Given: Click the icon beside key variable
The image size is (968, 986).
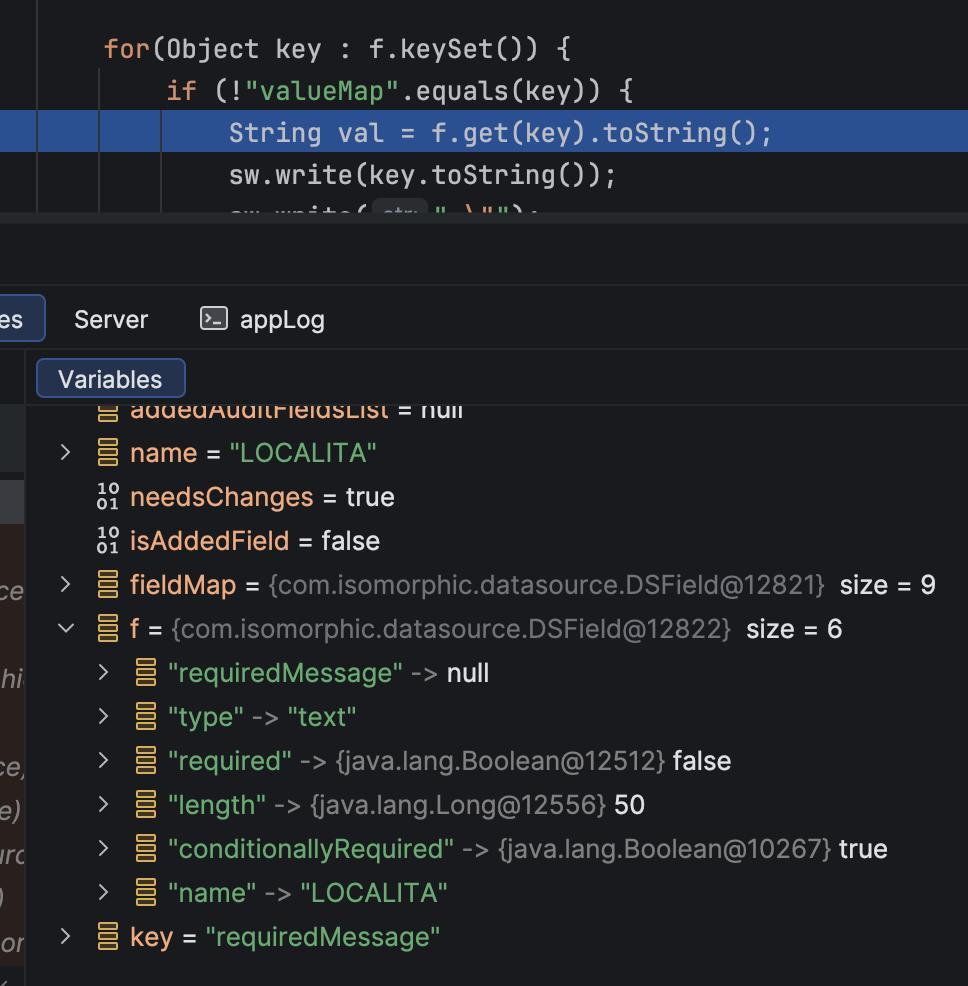Looking at the screenshot, I should pyautogui.click(x=108, y=937).
